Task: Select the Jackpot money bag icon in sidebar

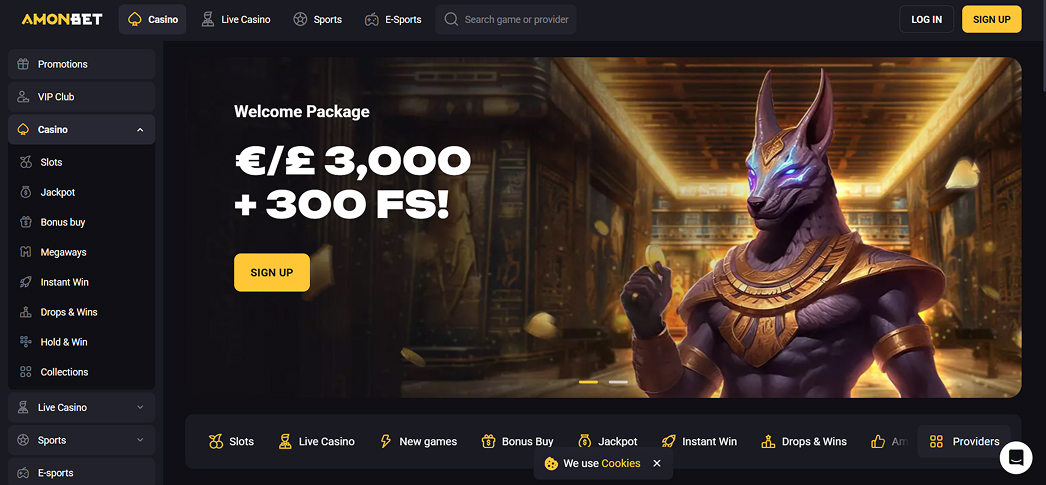Action: (x=26, y=192)
